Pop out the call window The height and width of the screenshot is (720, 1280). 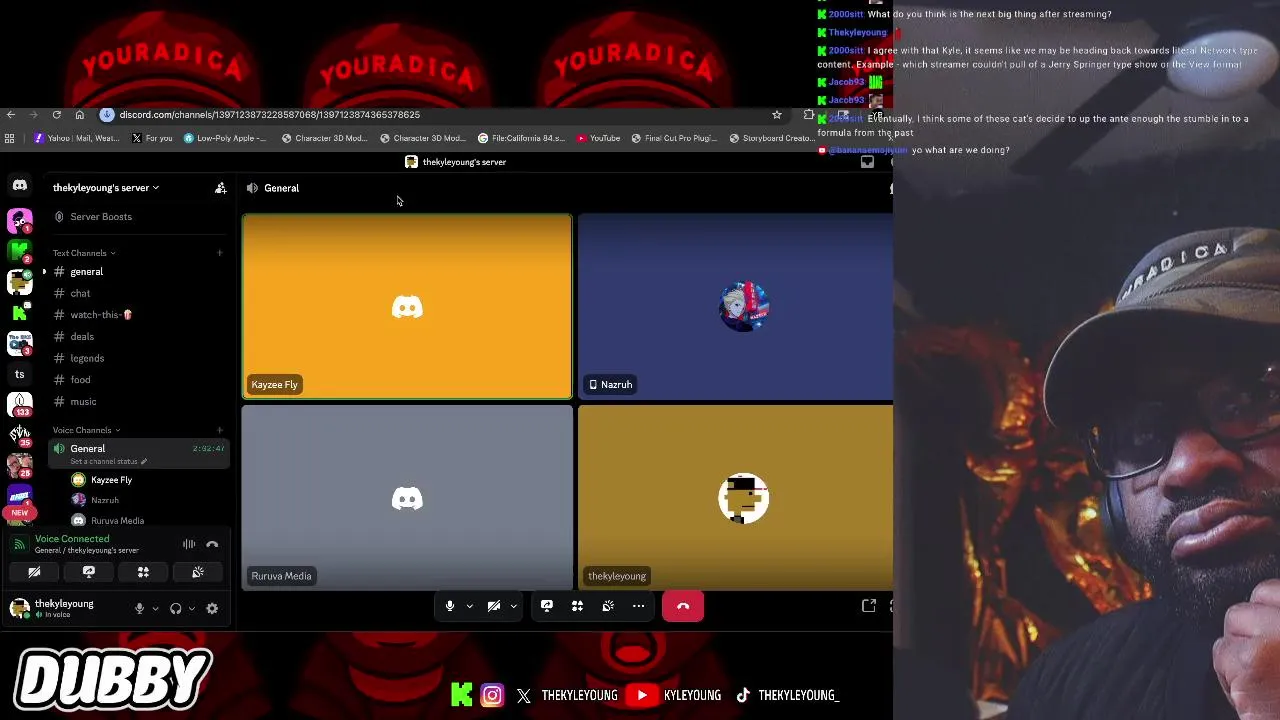[x=869, y=606]
